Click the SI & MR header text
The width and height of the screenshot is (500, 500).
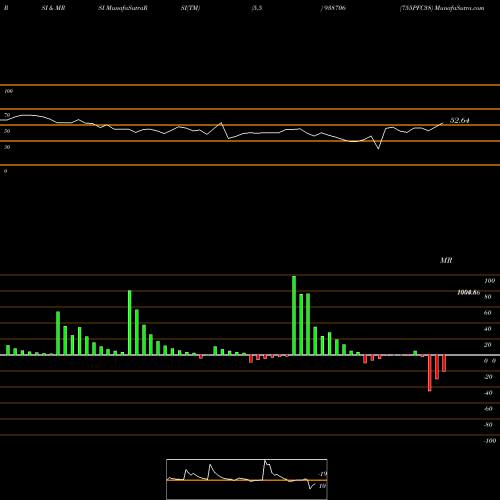coord(53,8)
